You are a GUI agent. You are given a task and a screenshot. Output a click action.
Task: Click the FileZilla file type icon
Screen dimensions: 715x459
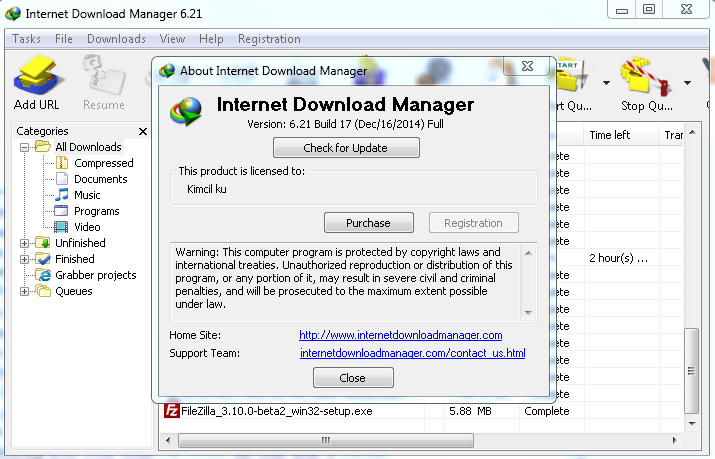[171, 411]
